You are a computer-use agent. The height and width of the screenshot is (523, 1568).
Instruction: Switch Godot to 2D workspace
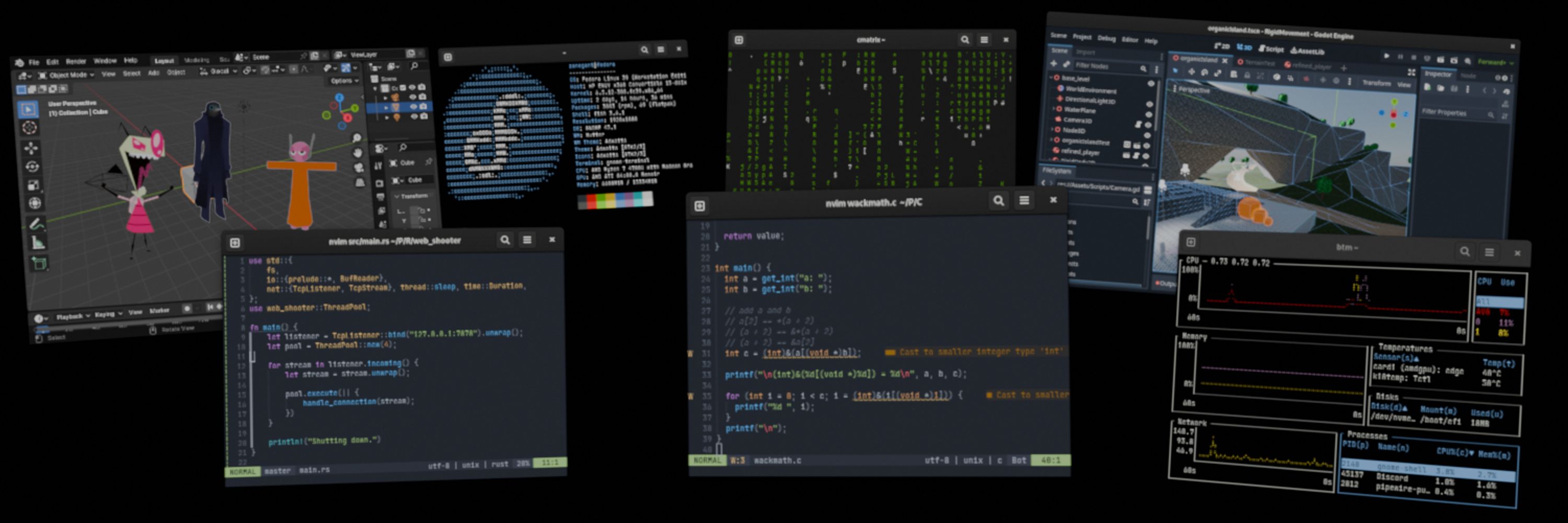tap(1223, 46)
